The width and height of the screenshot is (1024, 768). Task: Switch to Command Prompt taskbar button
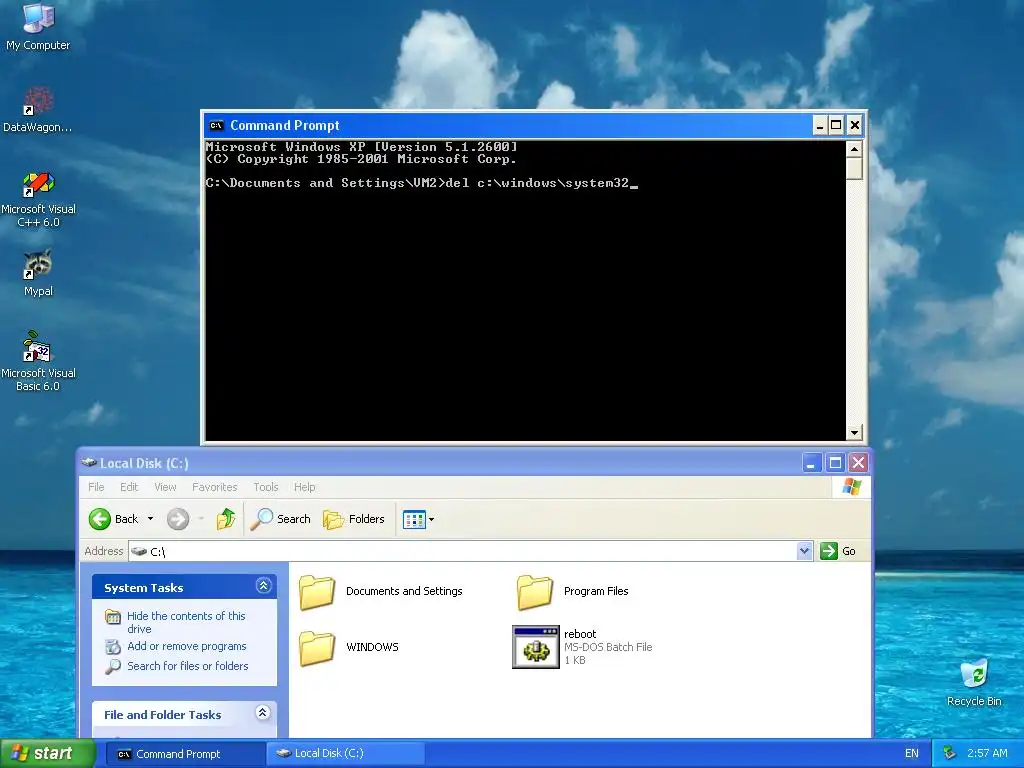[185, 754]
